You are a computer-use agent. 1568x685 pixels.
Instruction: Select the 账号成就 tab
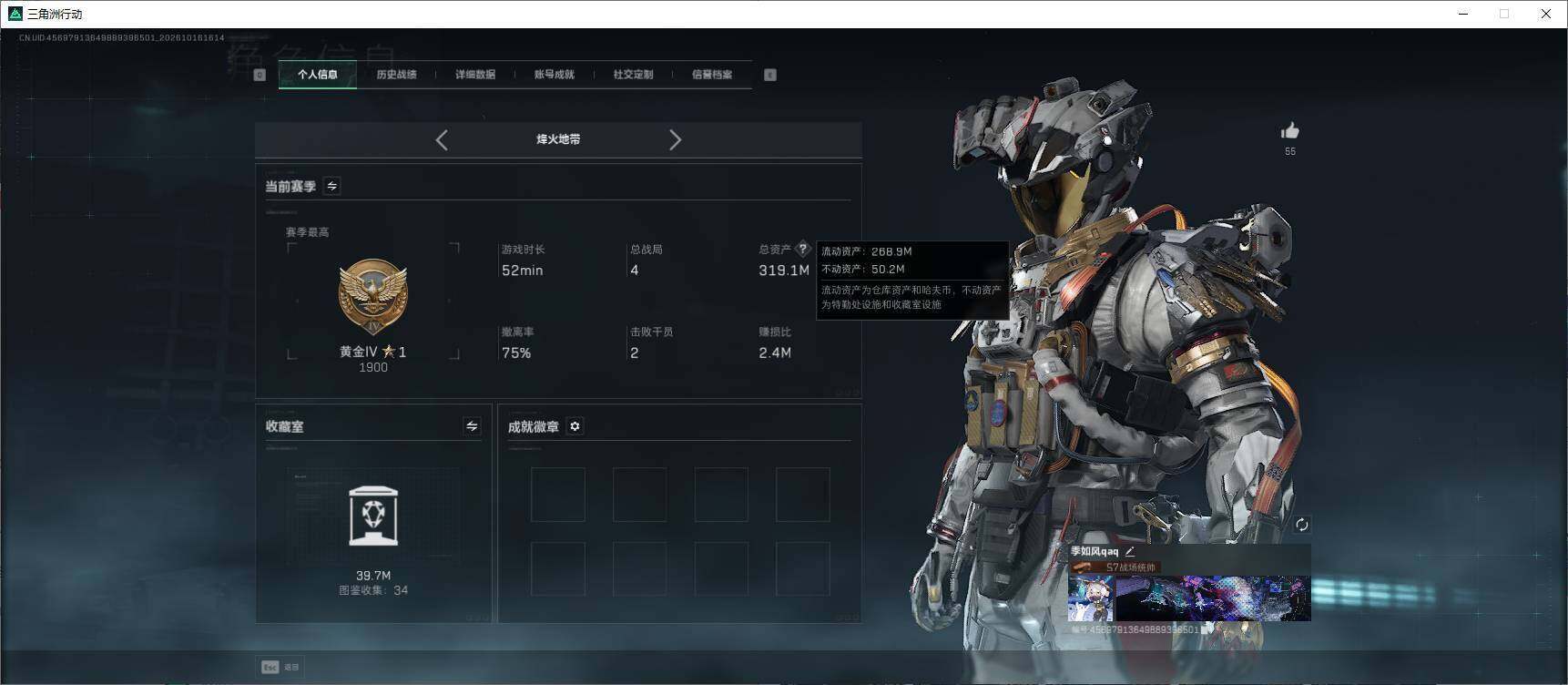click(555, 75)
